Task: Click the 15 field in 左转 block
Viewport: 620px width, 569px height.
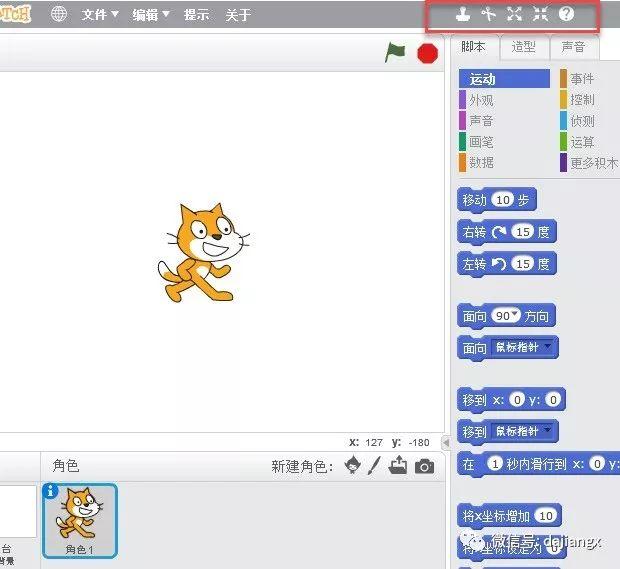Action: [523, 264]
